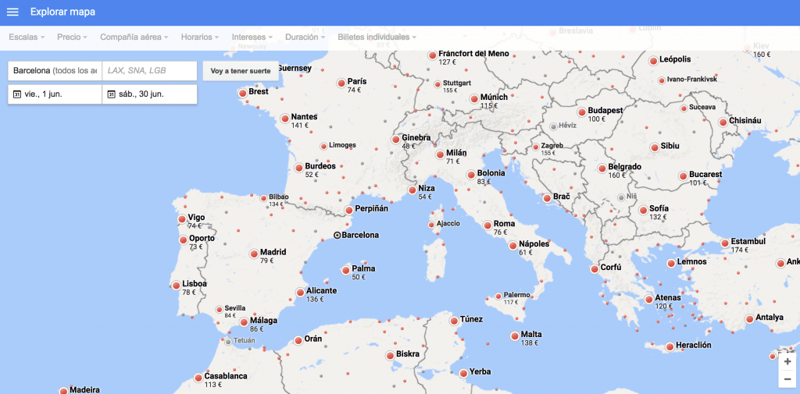The height and width of the screenshot is (394, 800).
Task: Select the Ginebra destination marker
Action: (396, 139)
